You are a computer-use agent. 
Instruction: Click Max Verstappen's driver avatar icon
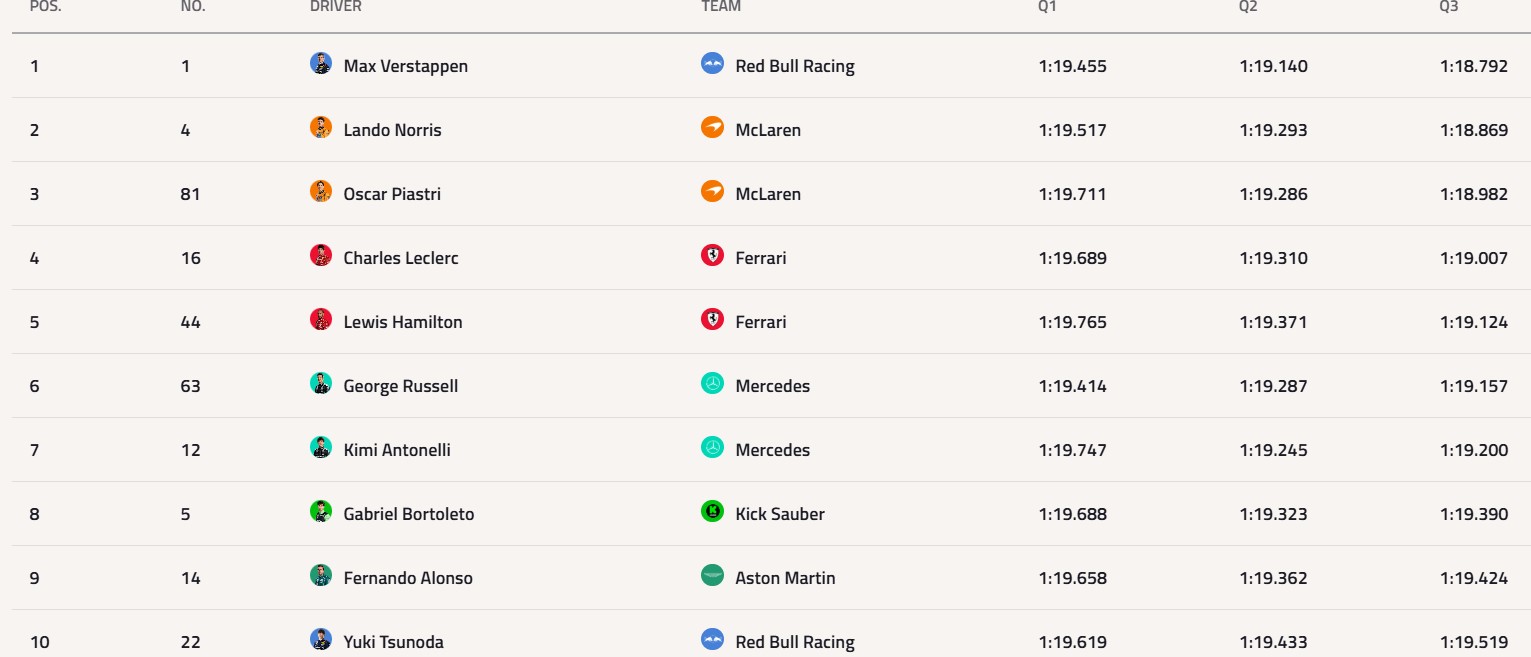320,64
